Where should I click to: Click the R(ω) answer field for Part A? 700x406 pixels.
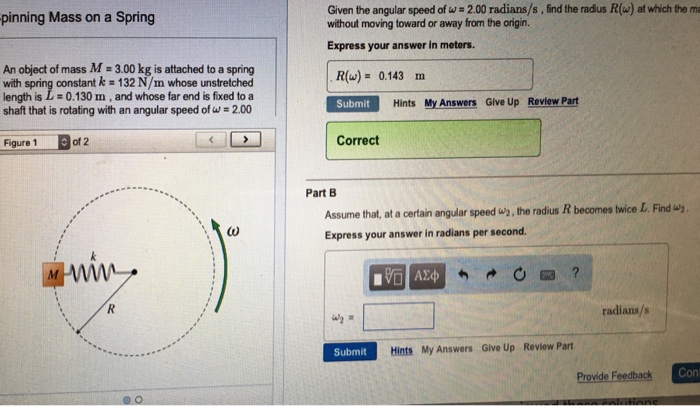click(x=430, y=75)
